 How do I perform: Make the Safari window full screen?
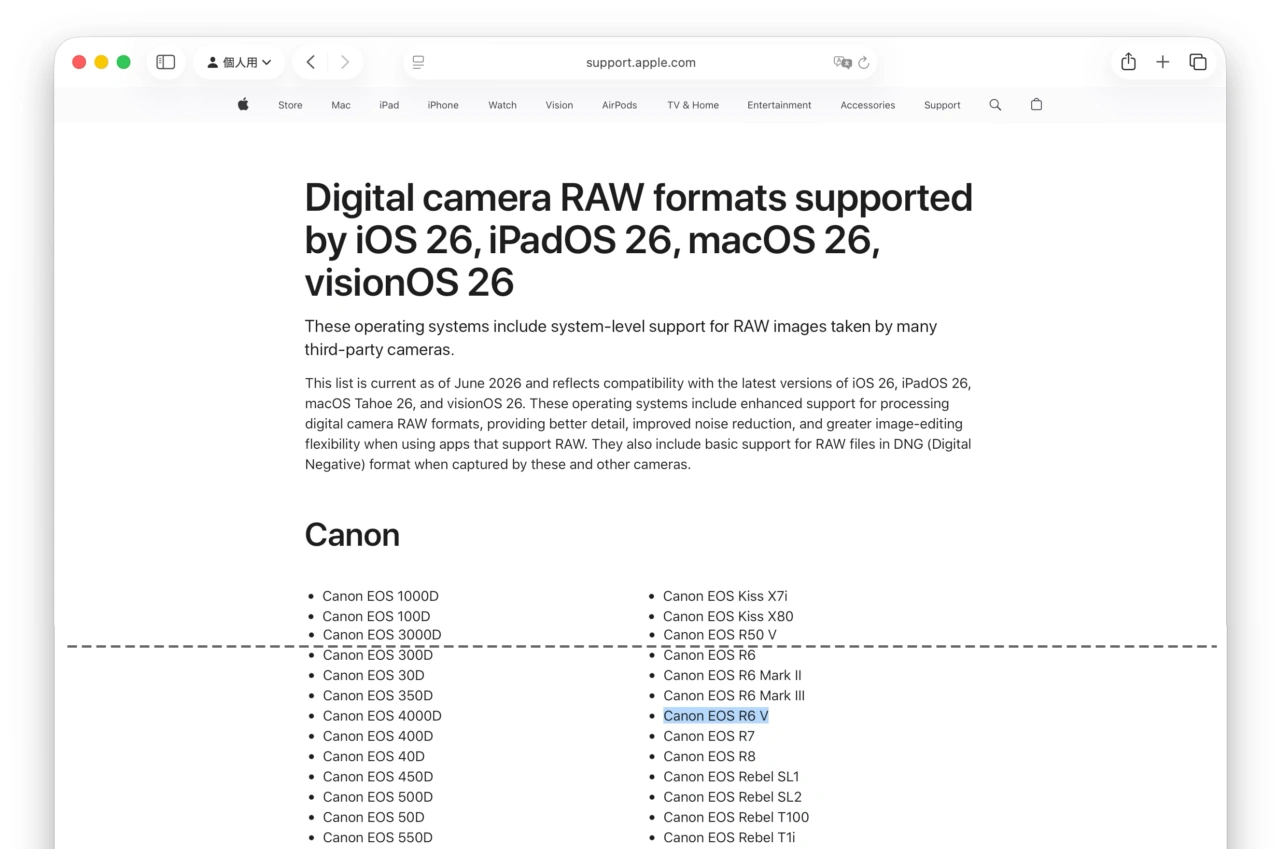point(123,62)
